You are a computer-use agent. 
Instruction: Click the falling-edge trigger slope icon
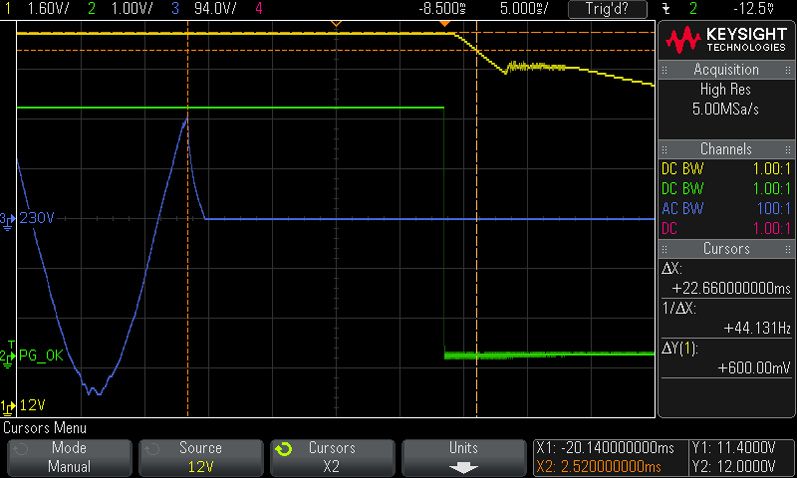coord(666,9)
